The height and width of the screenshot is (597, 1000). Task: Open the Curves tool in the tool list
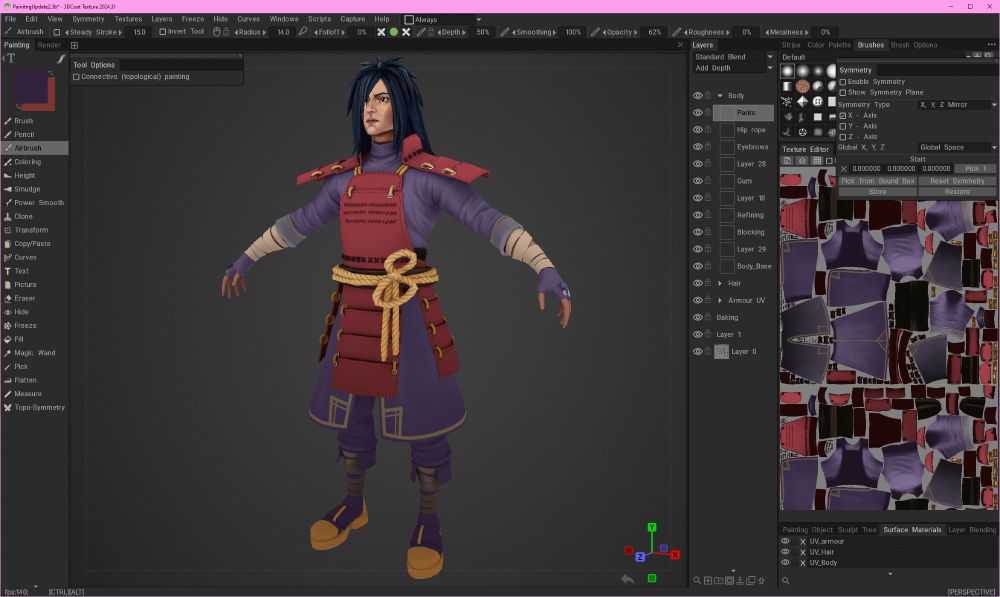pyautogui.click(x=25, y=258)
